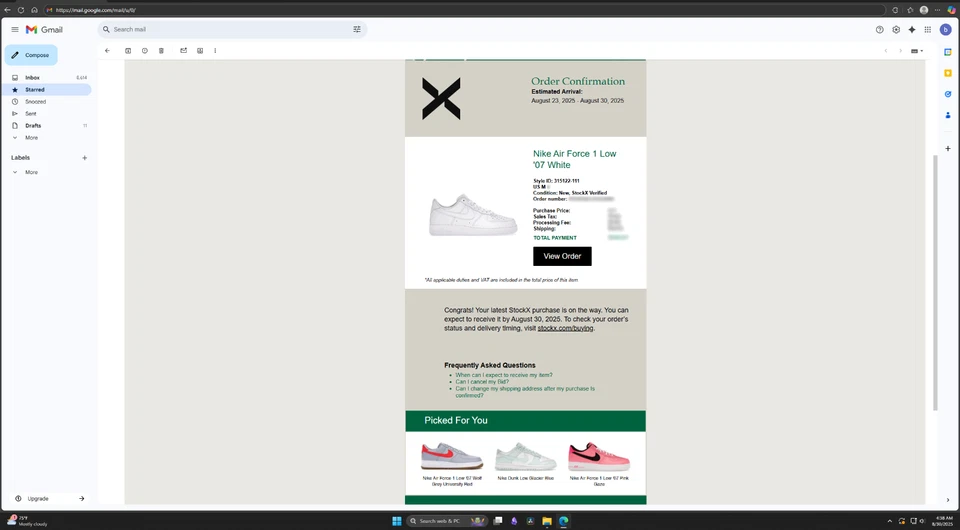This screenshot has height=530, width=960.
Task: Click the browser address bar
Action: pyautogui.click(x=465, y=10)
